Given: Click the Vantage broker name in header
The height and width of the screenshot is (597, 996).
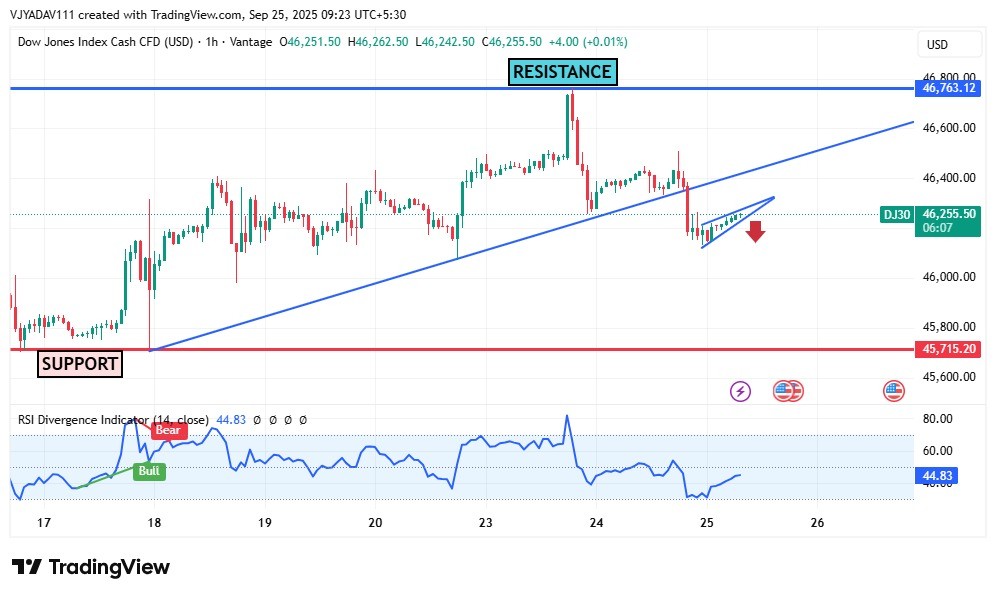Looking at the screenshot, I should [x=251, y=42].
